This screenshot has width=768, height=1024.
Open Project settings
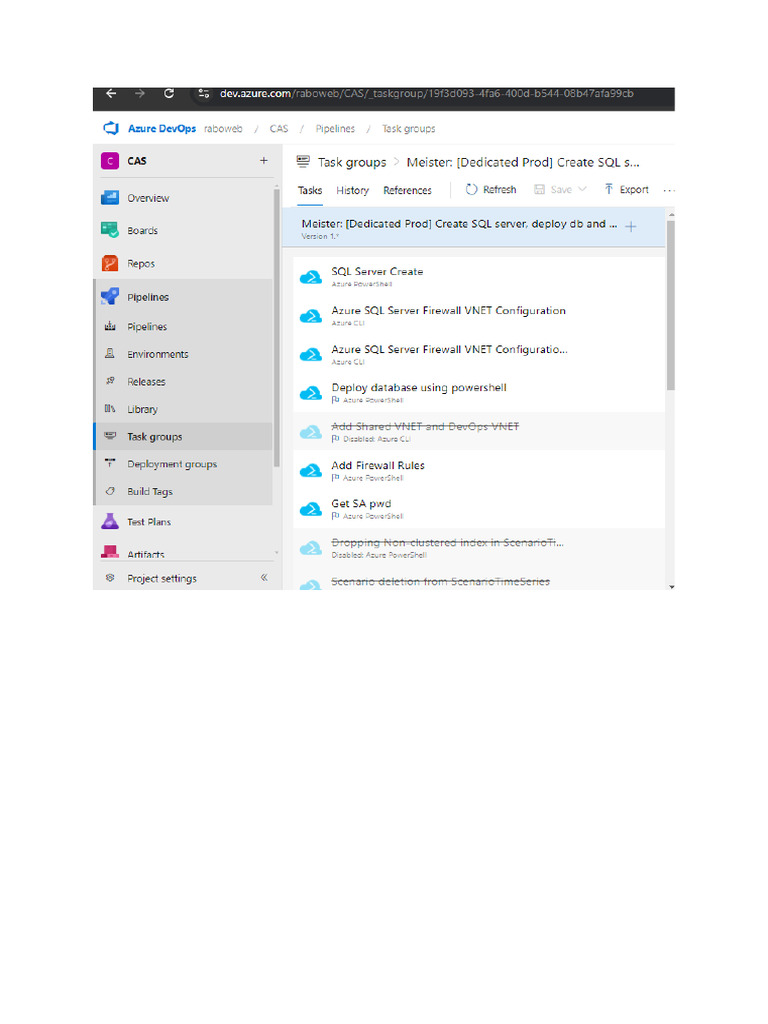(x=161, y=578)
